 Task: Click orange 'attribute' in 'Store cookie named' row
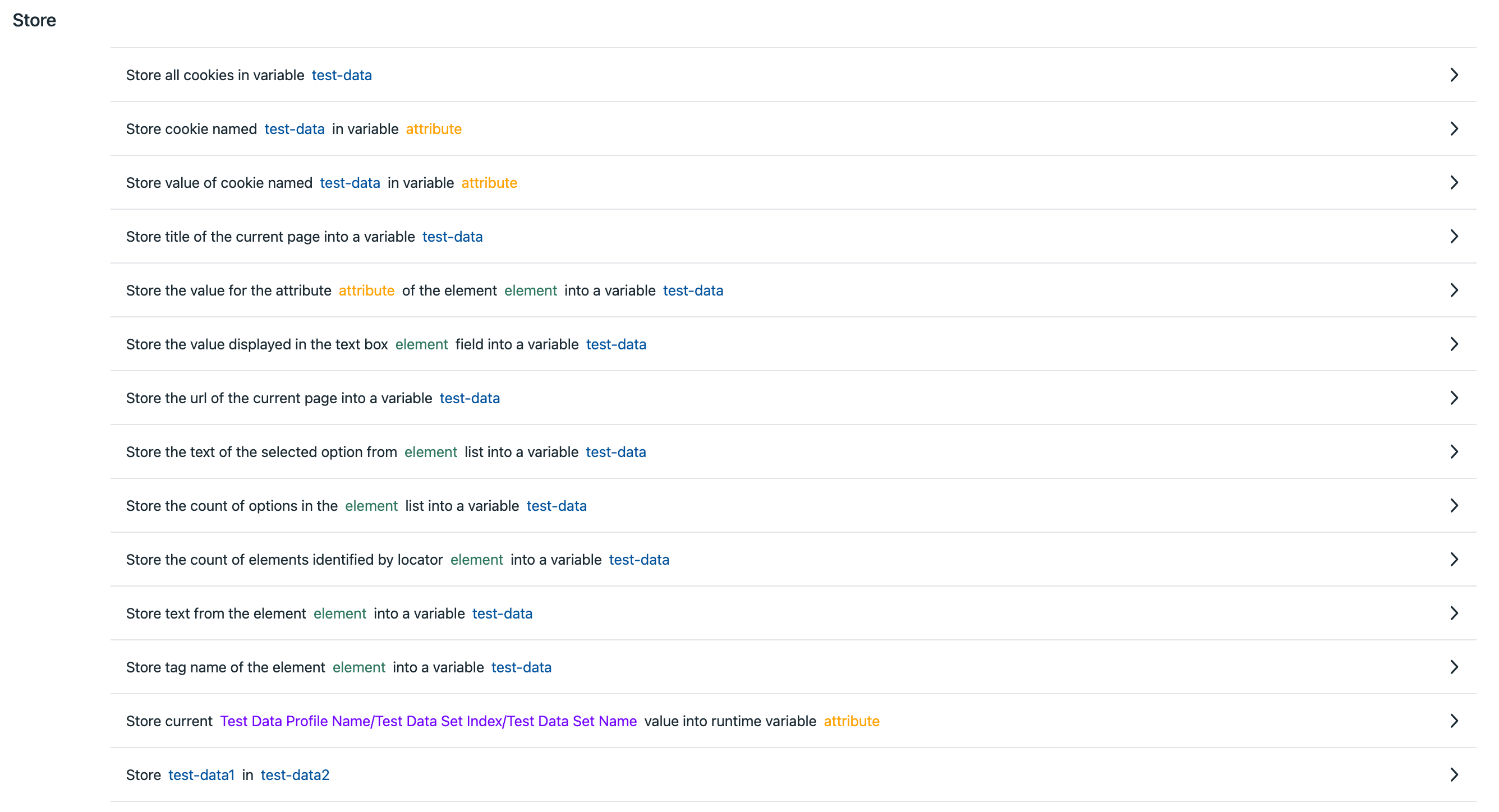(x=434, y=129)
